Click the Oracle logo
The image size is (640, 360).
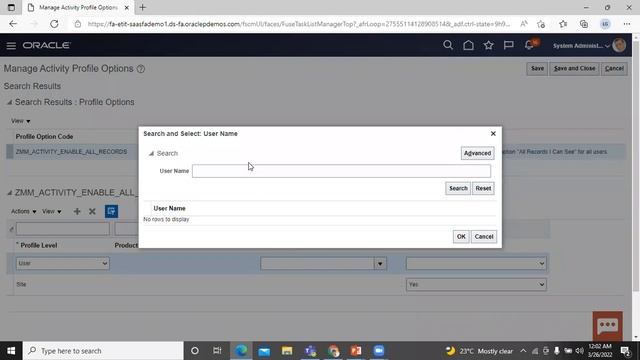47,45
